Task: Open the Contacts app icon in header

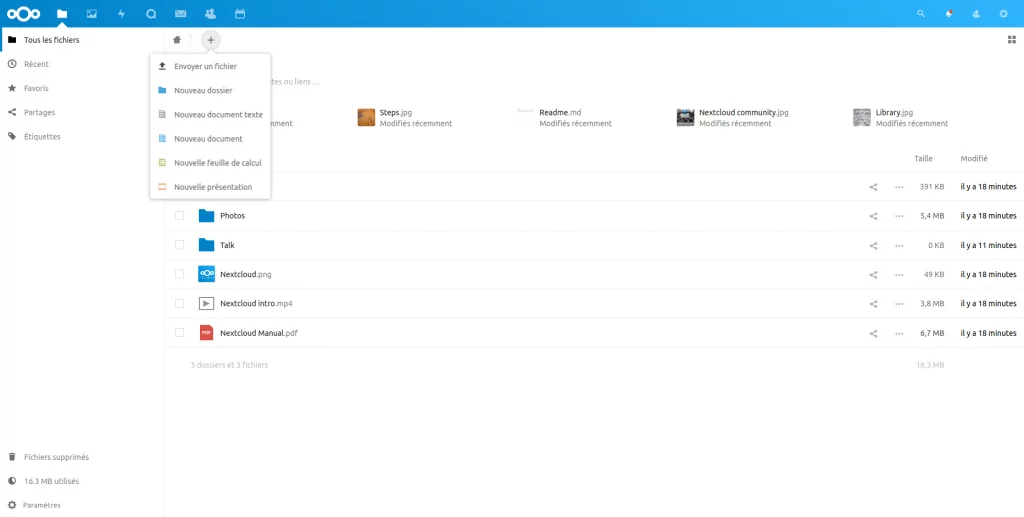Action: (210, 14)
